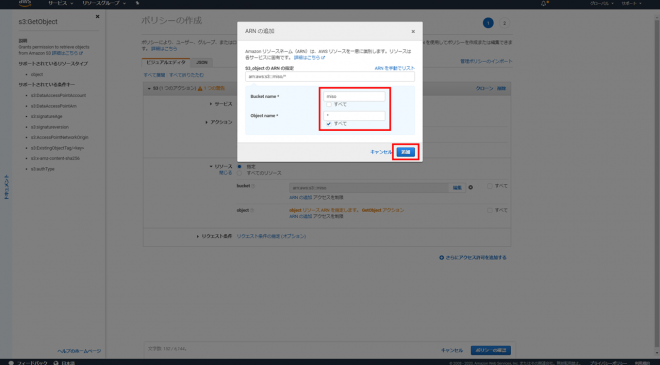Close the ARN の追加 dialog
660x365 pixels.
pyautogui.click(x=413, y=32)
